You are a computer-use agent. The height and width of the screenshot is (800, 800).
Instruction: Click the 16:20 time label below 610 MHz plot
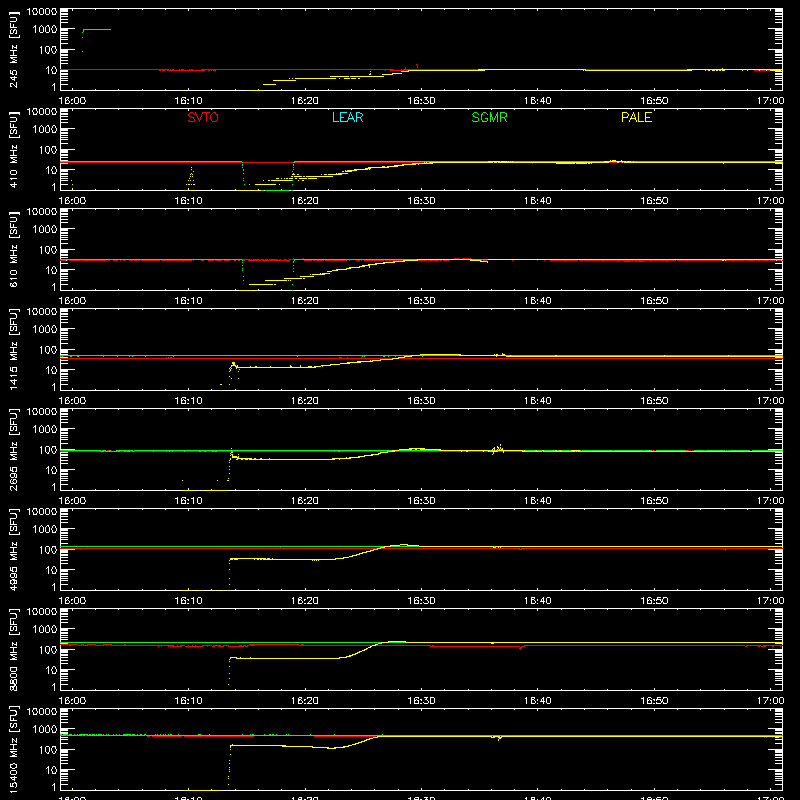coord(305,301)
